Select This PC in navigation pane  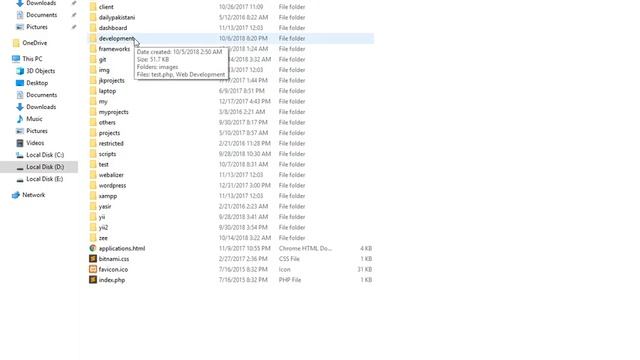pyautogui.click(x=32, y=59)
